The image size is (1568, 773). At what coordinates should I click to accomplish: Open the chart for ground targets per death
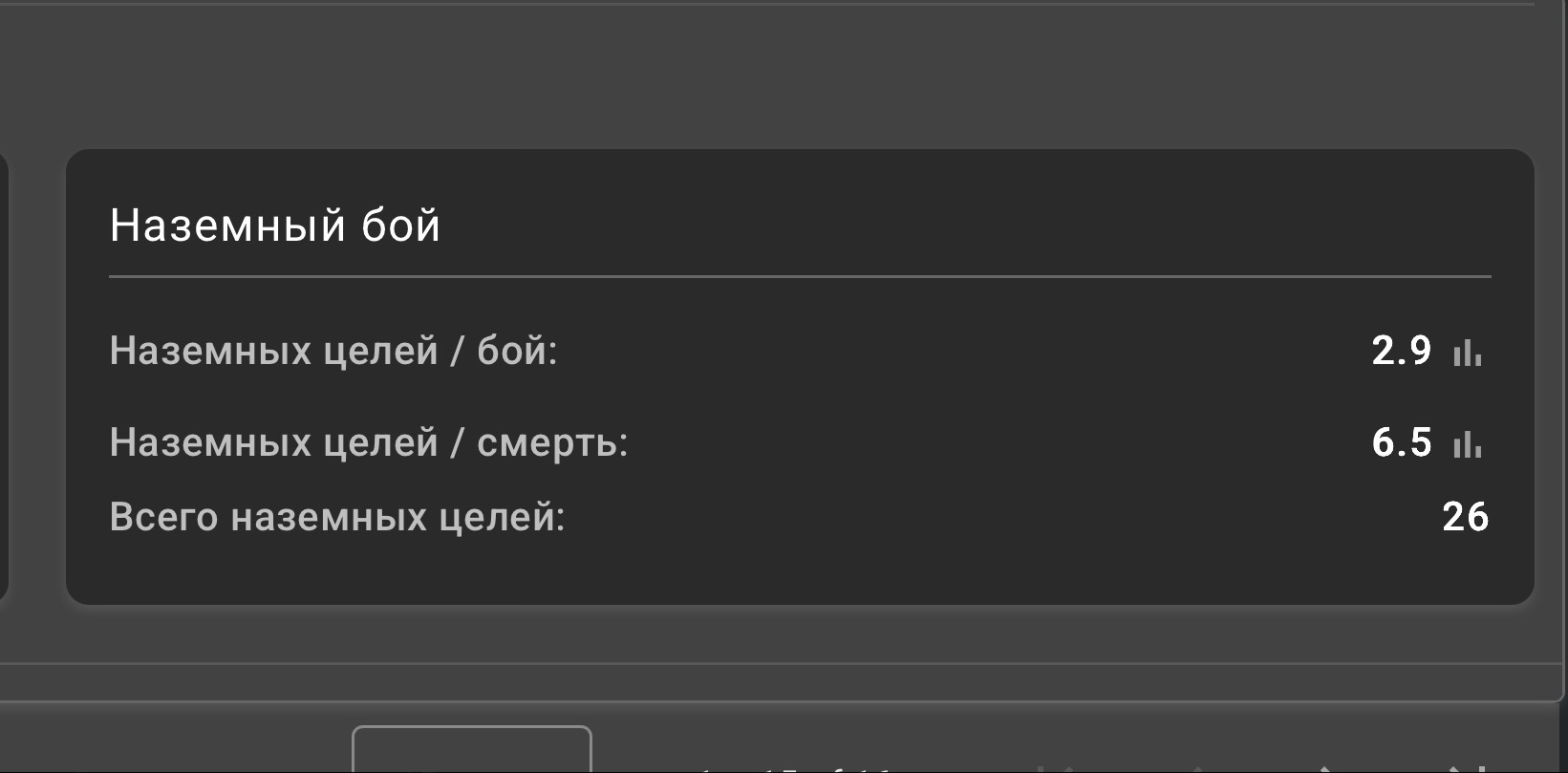[1467, 443]
